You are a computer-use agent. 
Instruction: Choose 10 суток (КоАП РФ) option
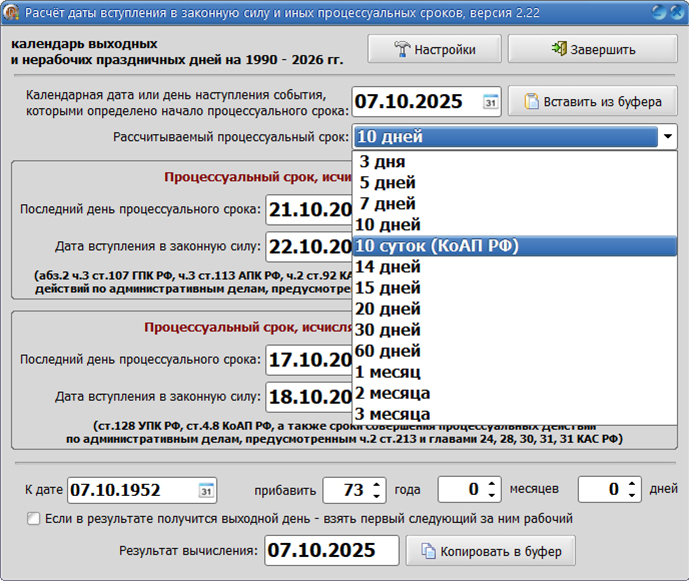tap(438, 246)
